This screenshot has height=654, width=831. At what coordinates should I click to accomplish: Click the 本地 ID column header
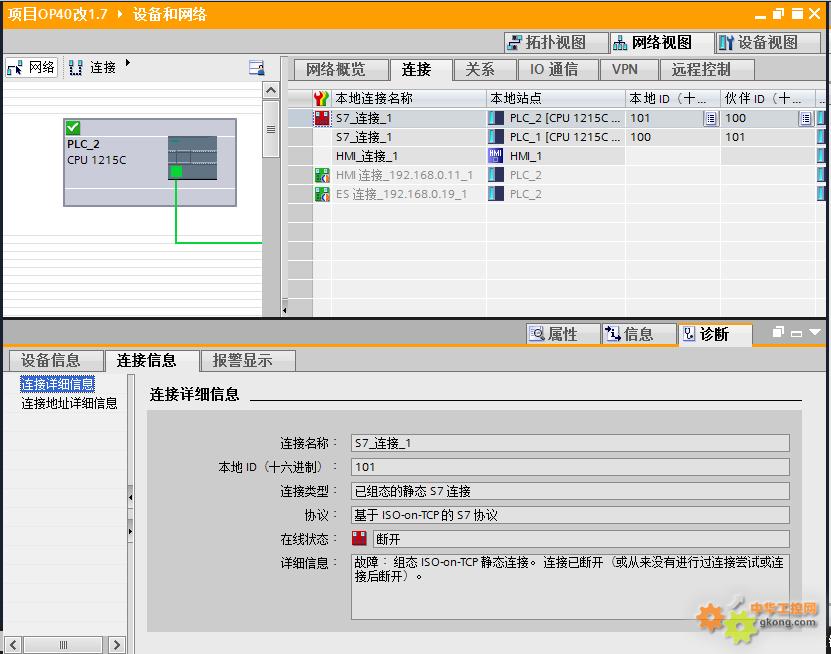(x=673, y=98)
